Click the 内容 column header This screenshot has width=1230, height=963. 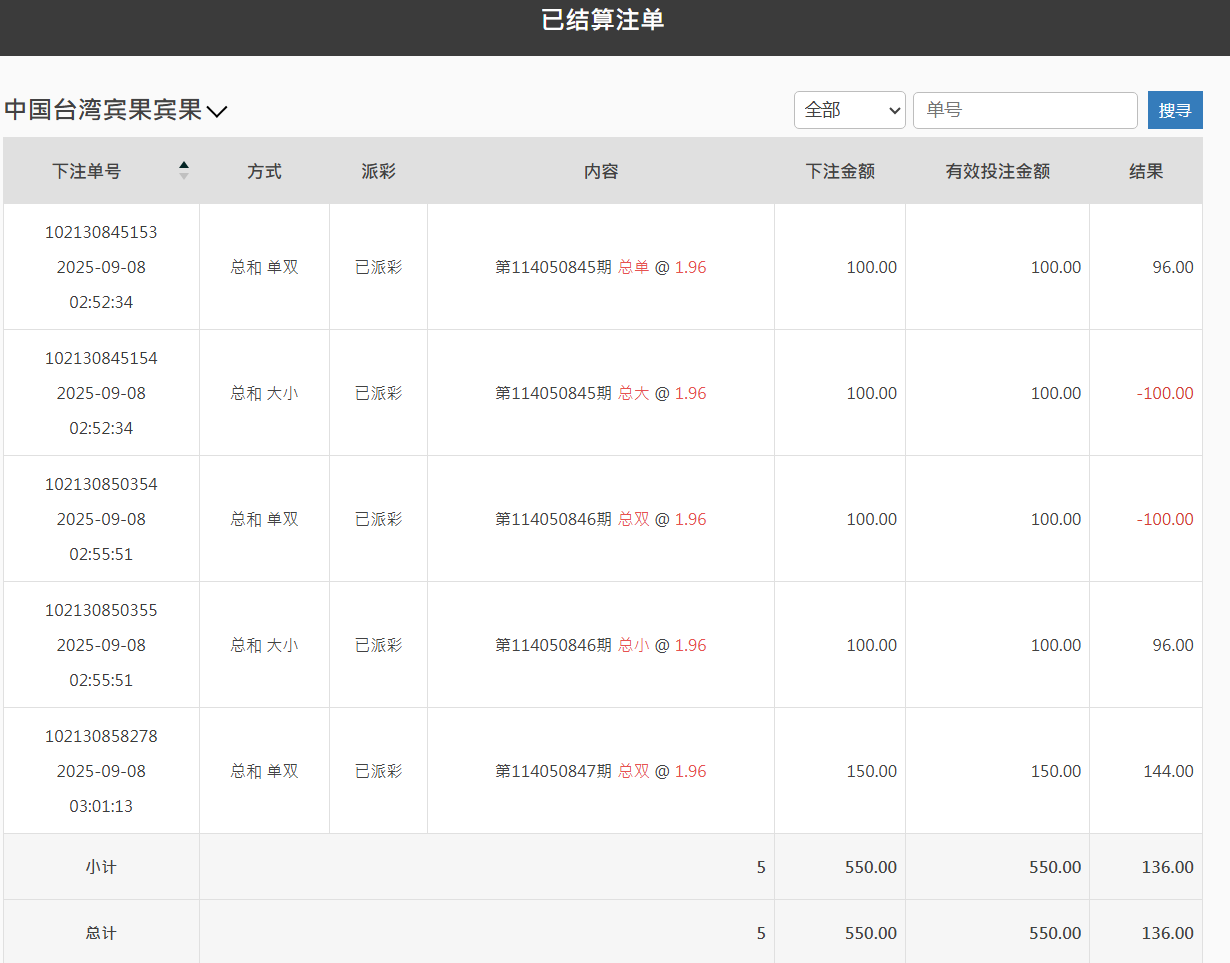(600, 171)
